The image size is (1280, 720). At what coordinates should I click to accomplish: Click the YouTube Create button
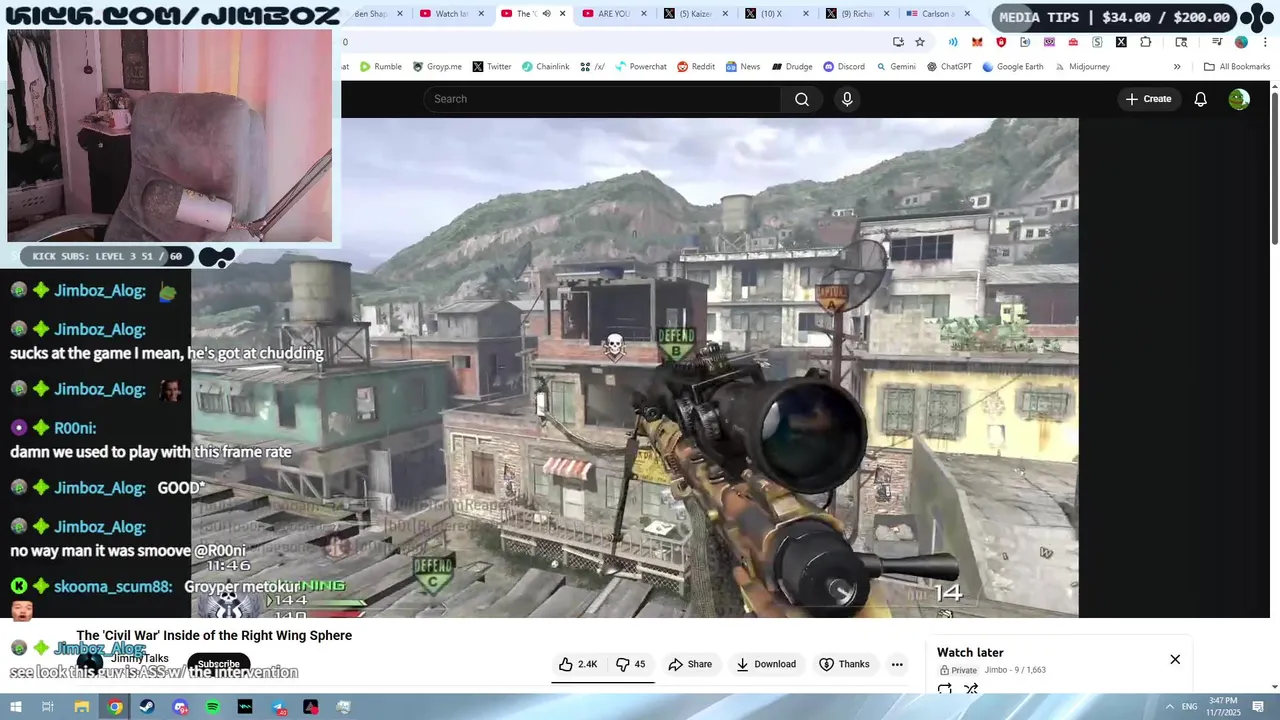(1148, 99)
